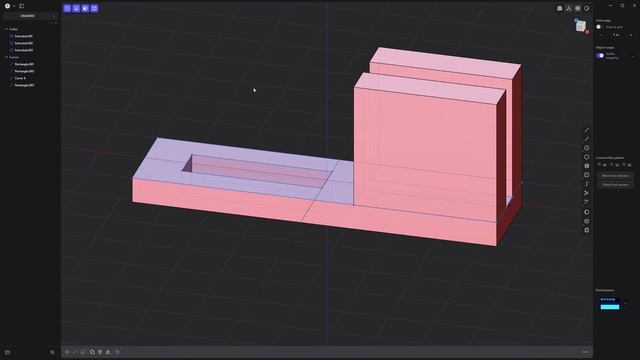This screenshot has width=640, height=360.
Task: Select solid selection mode in top toolbar
Action: tap(94, 8)
